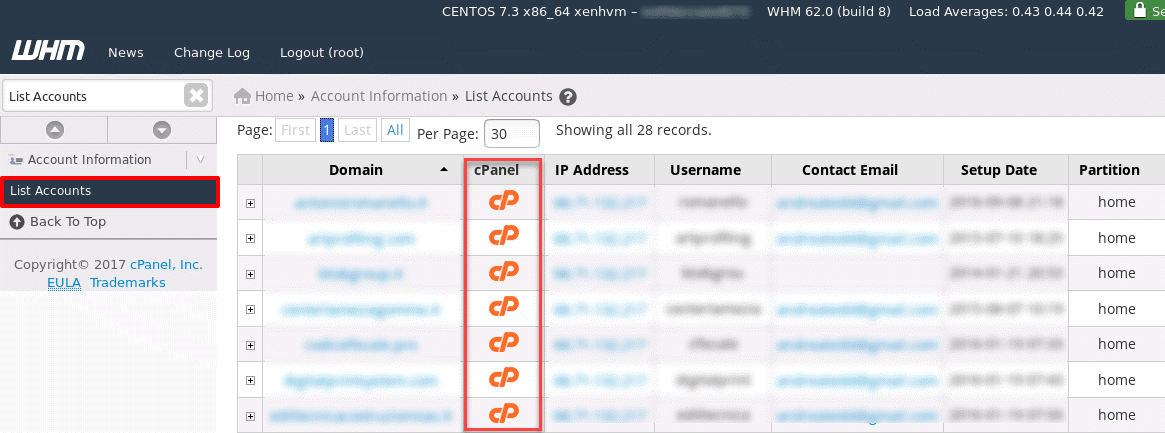The image size is (1165, 433).
Task: Click the Home breadcrumb house icon
Action: tap(241, 96)
